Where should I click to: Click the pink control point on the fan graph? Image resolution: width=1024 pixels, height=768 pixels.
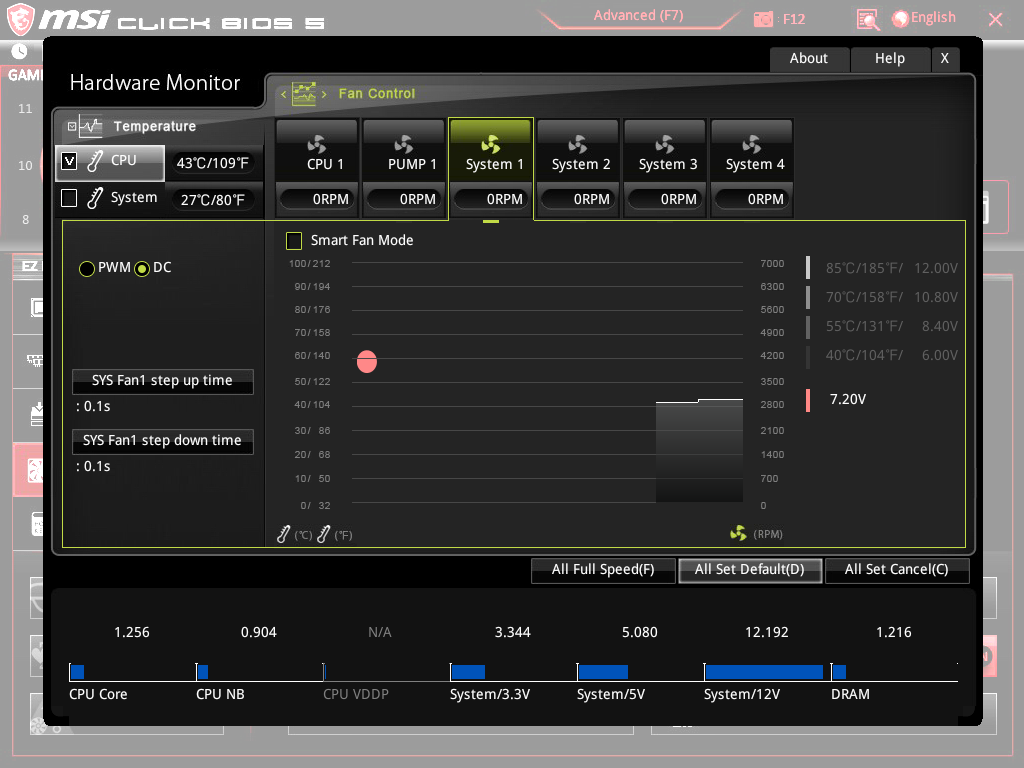click(x=367, y=361)
